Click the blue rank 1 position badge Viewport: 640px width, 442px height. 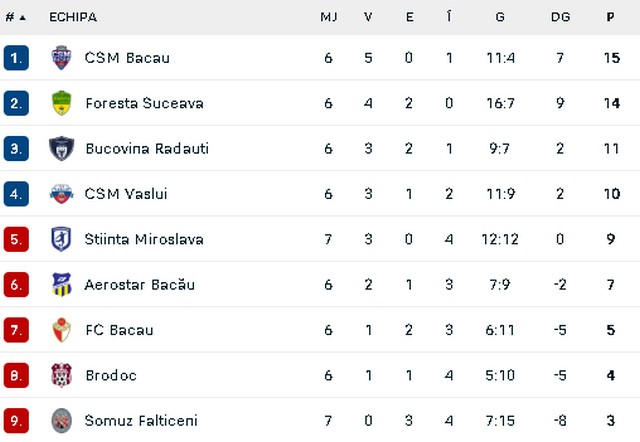tap(16, 58)
